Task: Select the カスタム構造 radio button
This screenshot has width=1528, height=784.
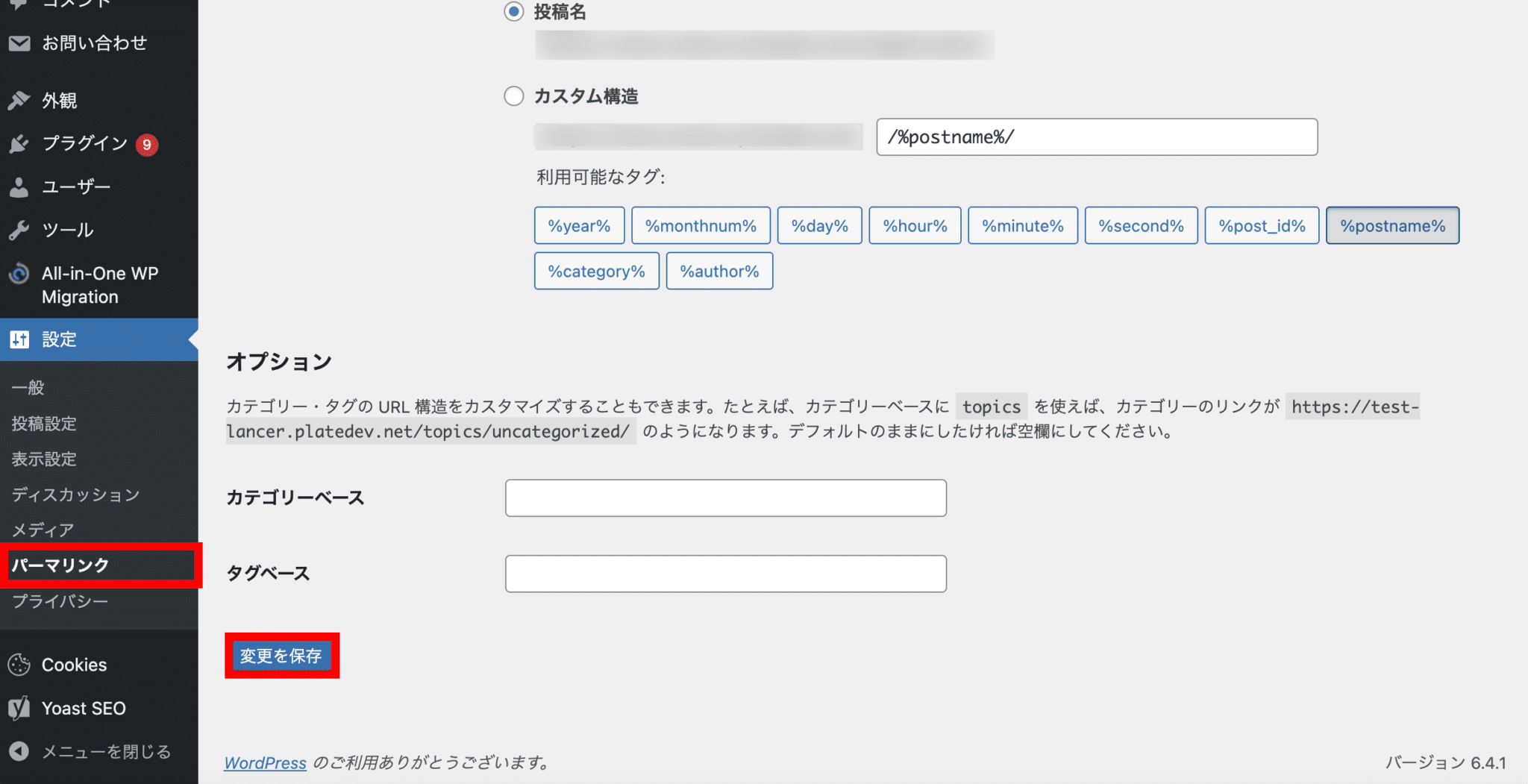Action: [513, 96]
